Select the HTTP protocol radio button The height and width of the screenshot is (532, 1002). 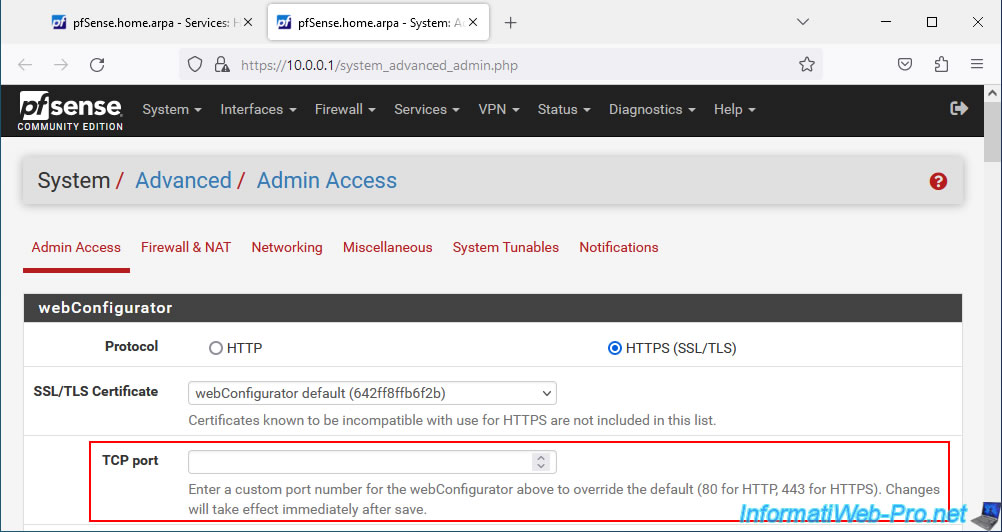click(216, 348)
